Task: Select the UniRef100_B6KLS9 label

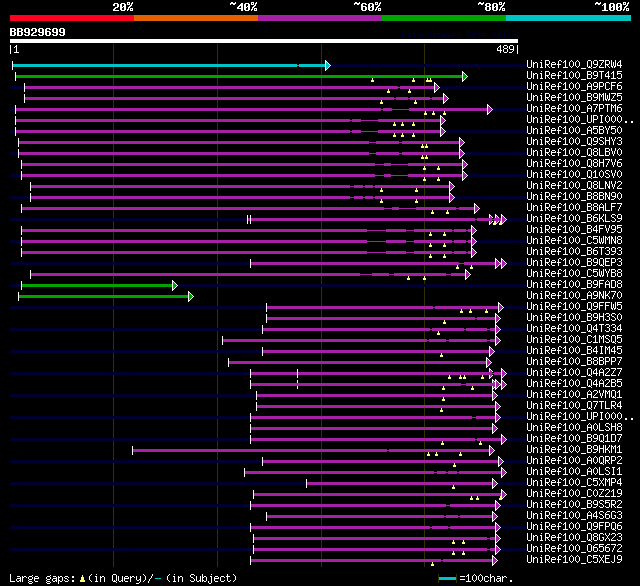Action: pyautogui.click(x=574, y=219)
